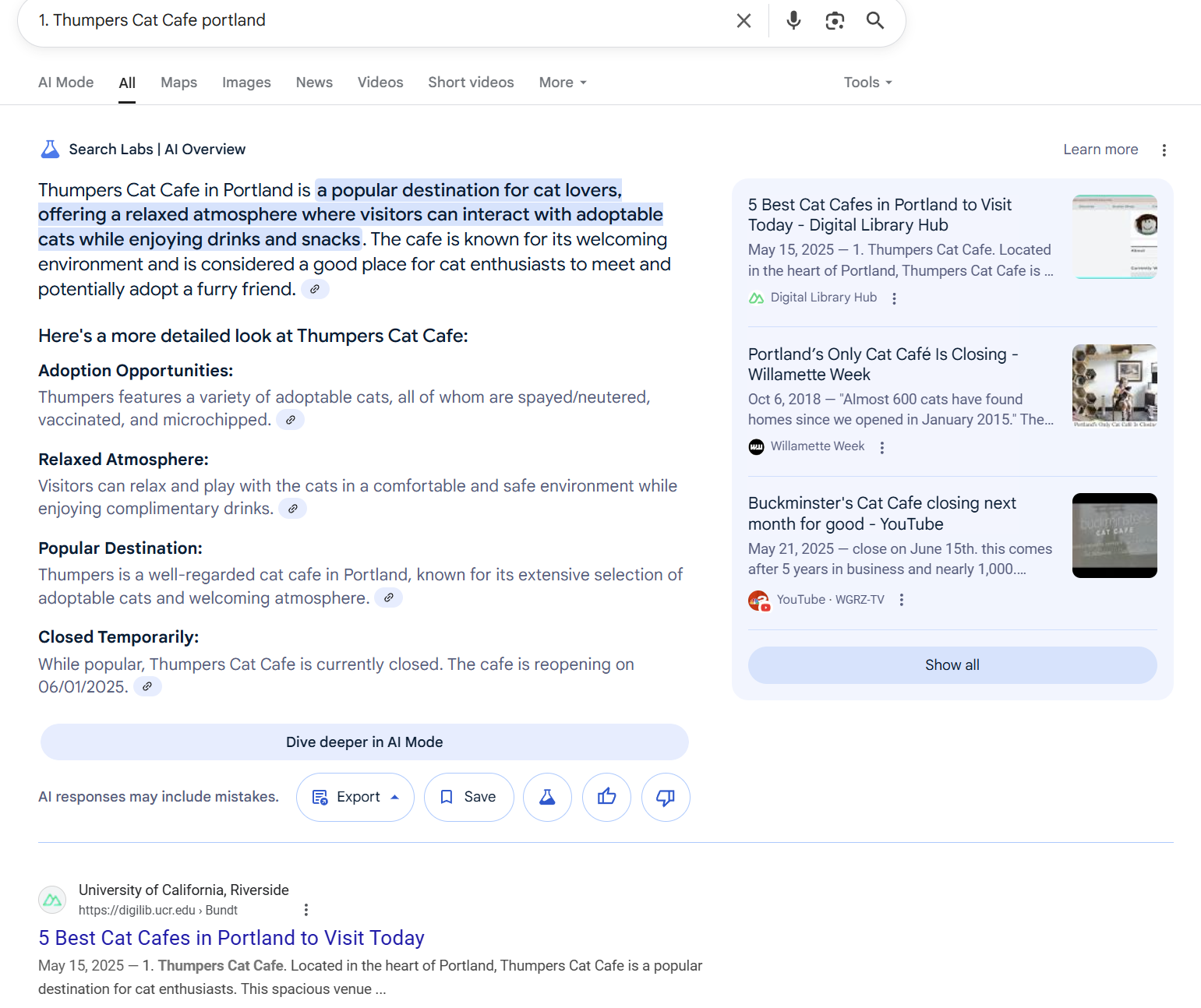Open source link chip after 'furry friend'

tap(315, 289)
